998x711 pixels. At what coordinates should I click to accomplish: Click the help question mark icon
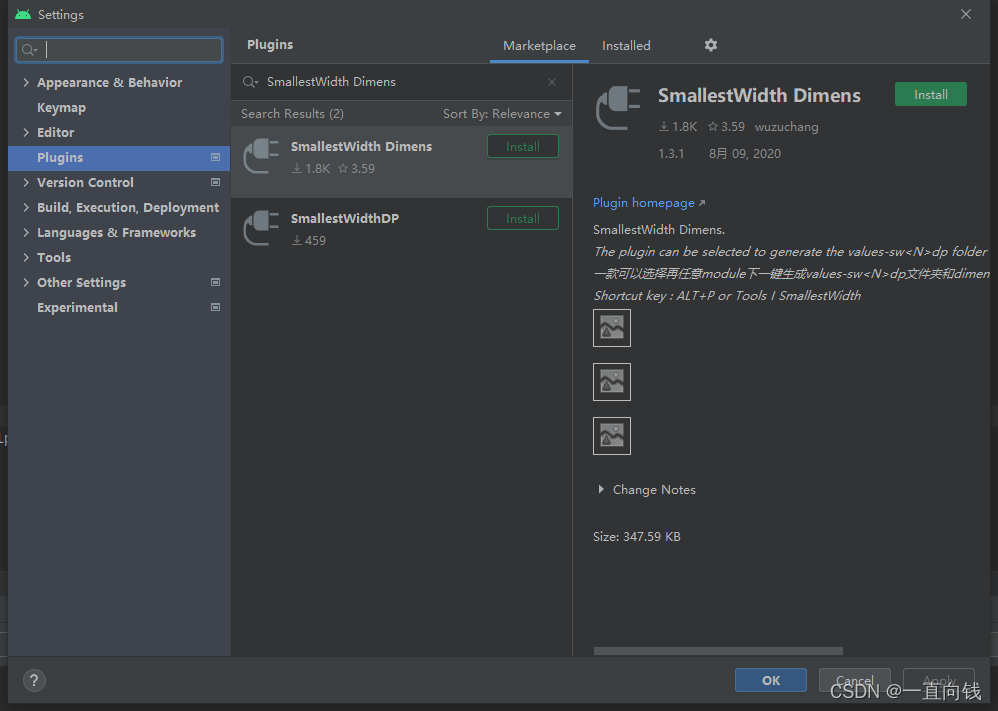33,680
